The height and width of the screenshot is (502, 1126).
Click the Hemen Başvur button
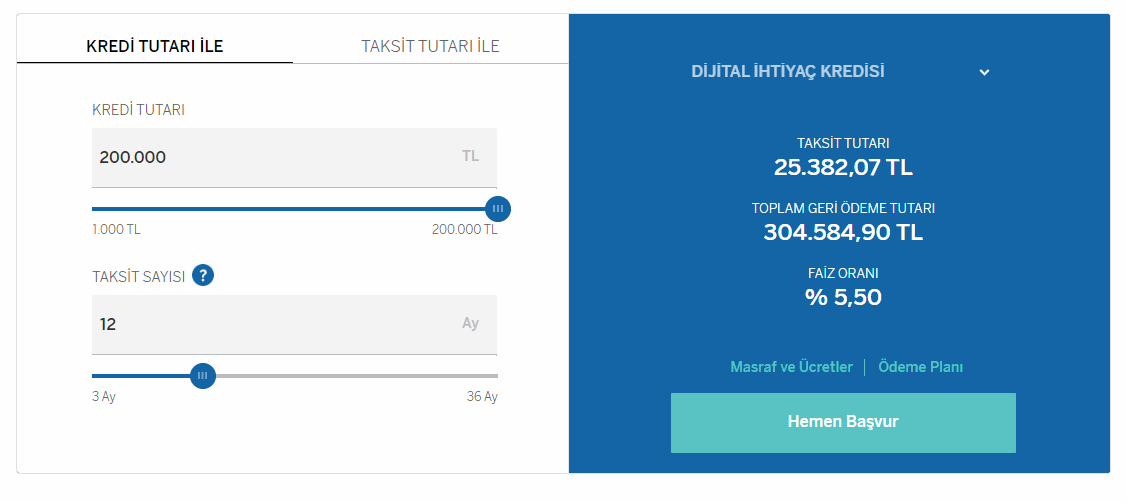(843, 422)
